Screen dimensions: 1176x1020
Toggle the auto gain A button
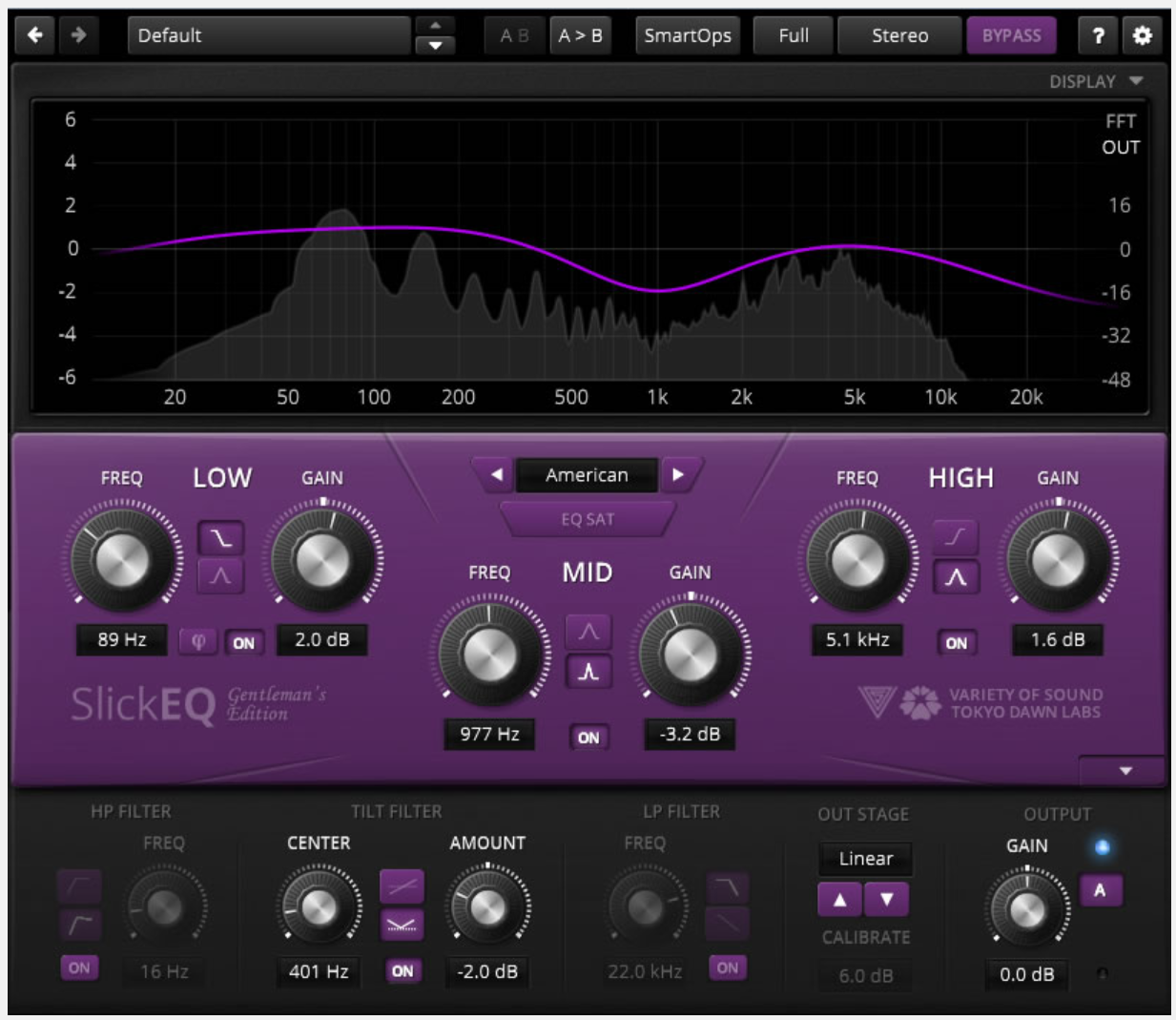tap(1101, 890)
